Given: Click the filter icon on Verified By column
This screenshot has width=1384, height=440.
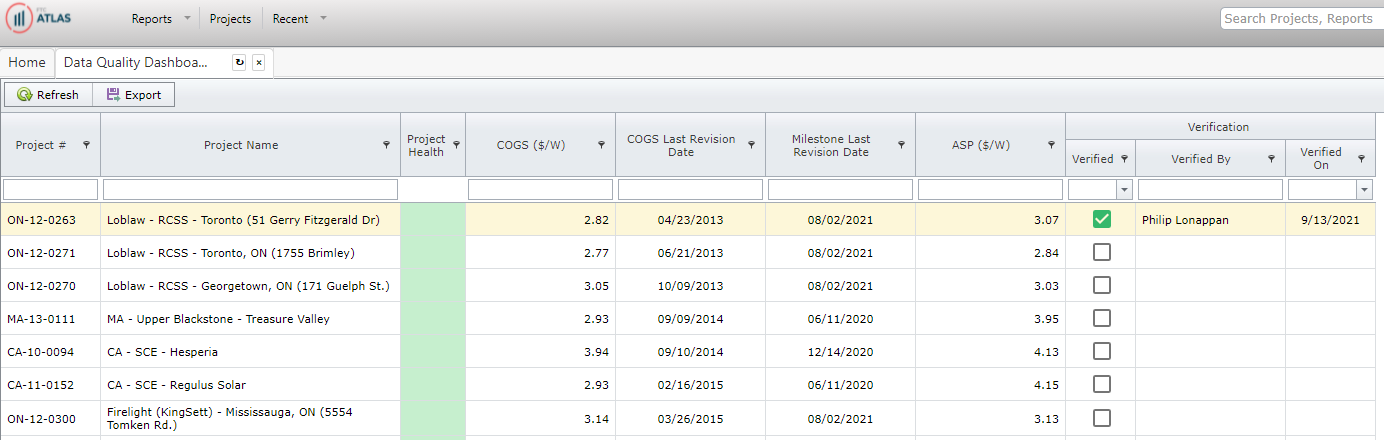Looking at the screenshot, I should [1271, 158].
